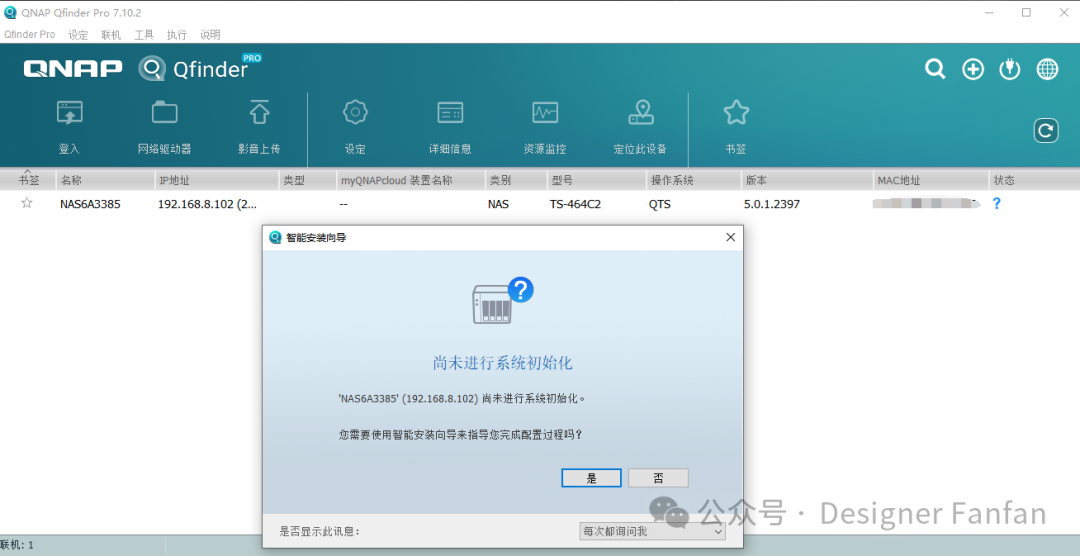
Task: Click 定位此设备 locate device icon
Action: [641, 112]
